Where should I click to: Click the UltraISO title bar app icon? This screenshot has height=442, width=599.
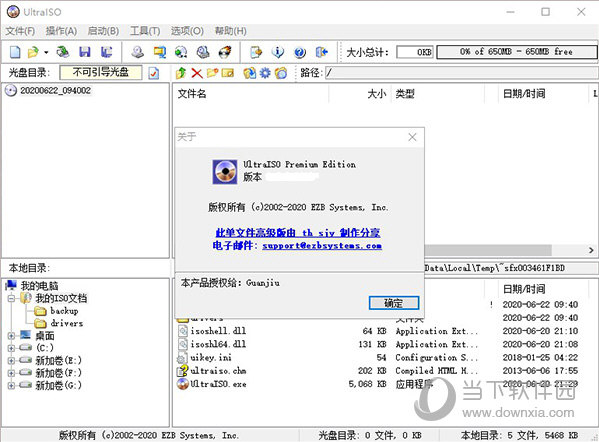point(13,12)
